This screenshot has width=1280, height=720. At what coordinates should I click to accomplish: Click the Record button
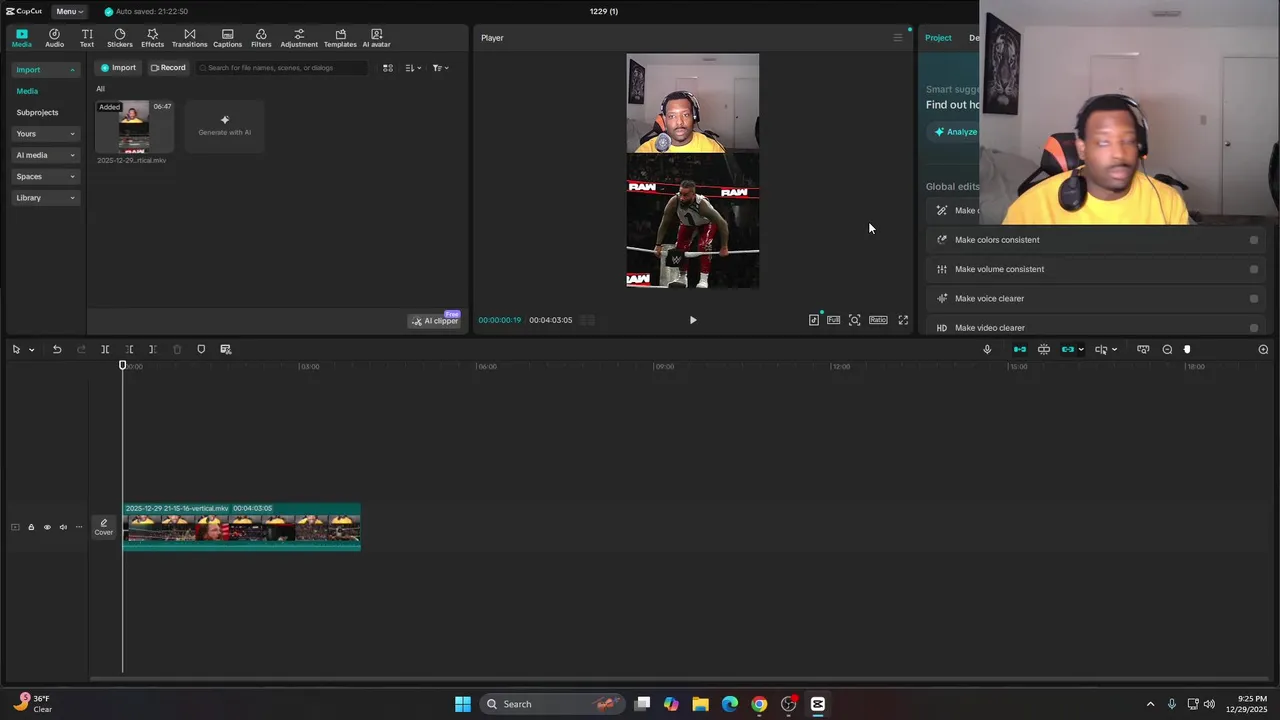tap(168, 68)
